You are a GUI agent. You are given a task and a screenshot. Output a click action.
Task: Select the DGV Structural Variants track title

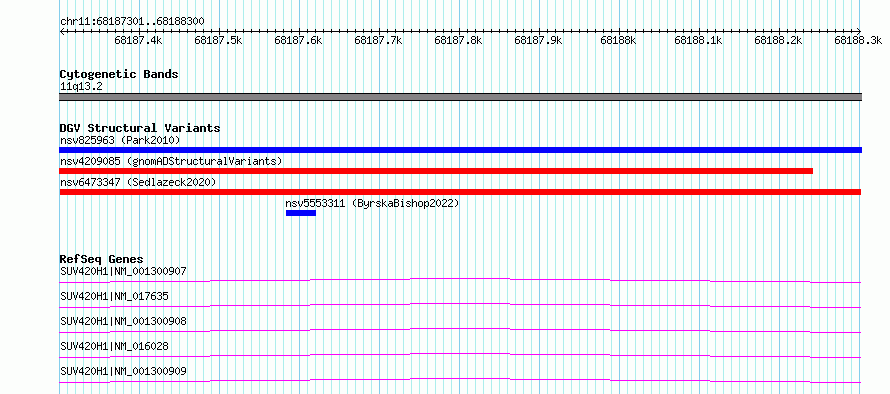click(x=140, y=128)
